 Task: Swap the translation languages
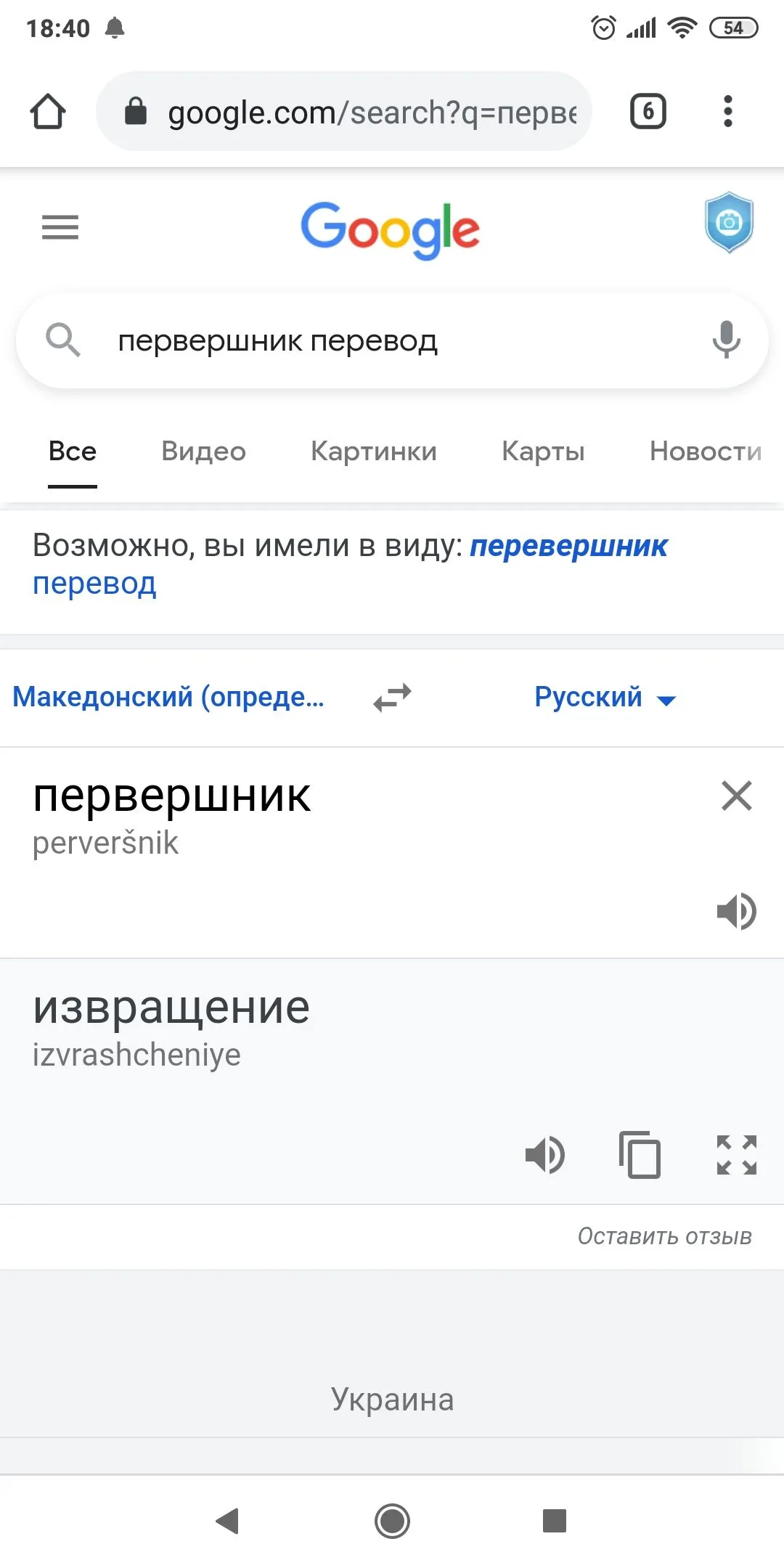pos(392,698)
